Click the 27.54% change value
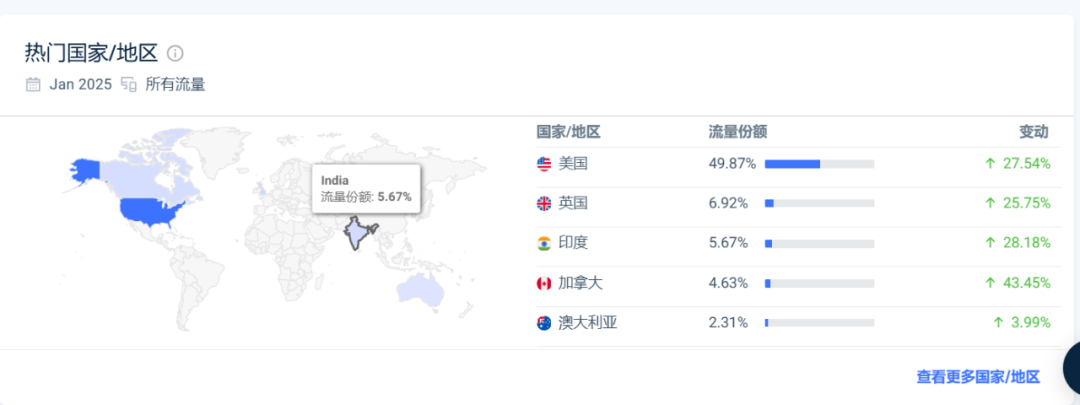This screenshot has height=405, width=1080. coord(1026,164)
